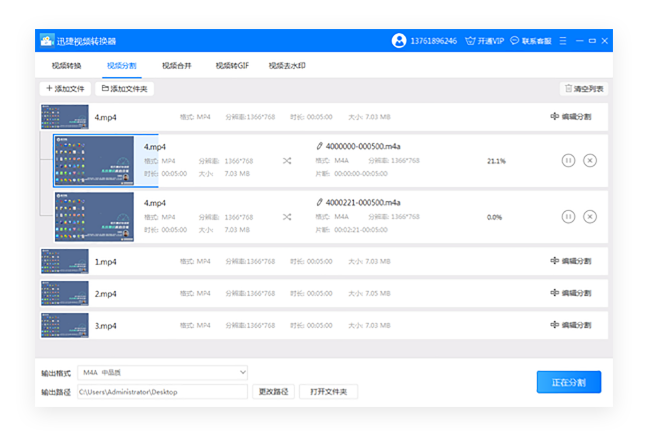The width and height of the screenshot is (650, 448).
Task: Click thumbnail of the 21.1% segment
Action: pos(95,161)
